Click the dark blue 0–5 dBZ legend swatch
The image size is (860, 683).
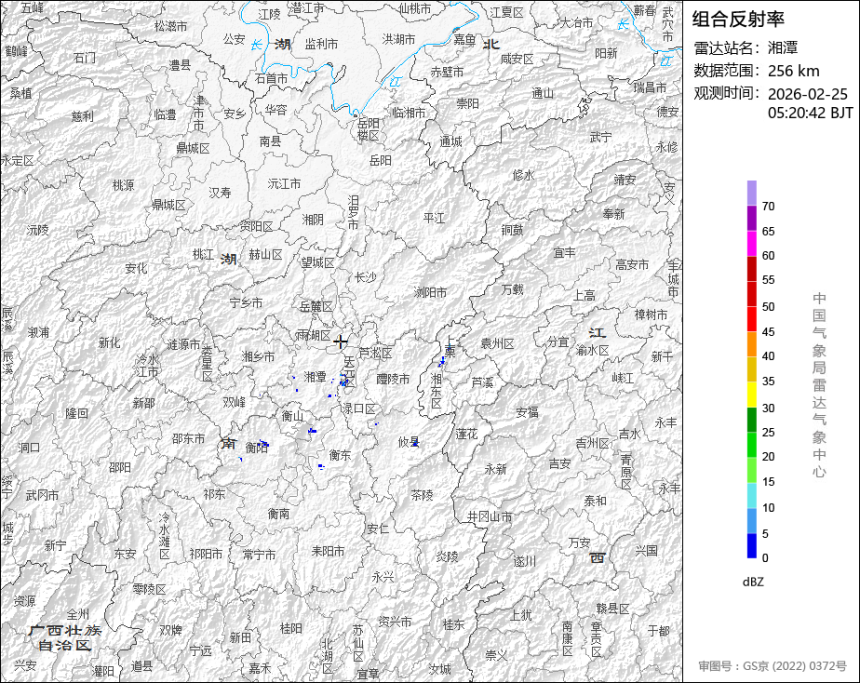(751, 546)
